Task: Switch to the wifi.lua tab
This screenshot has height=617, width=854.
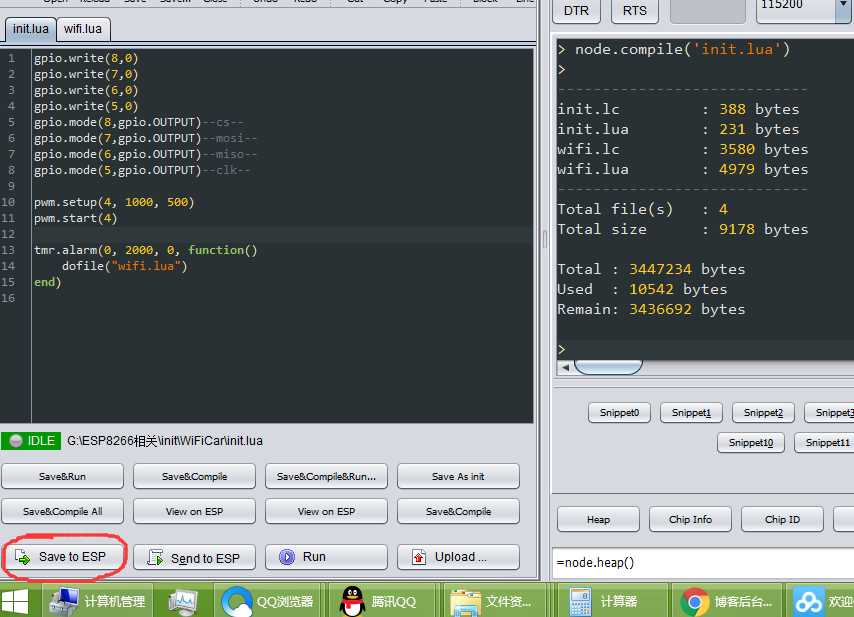Action: tap(83, 29)
